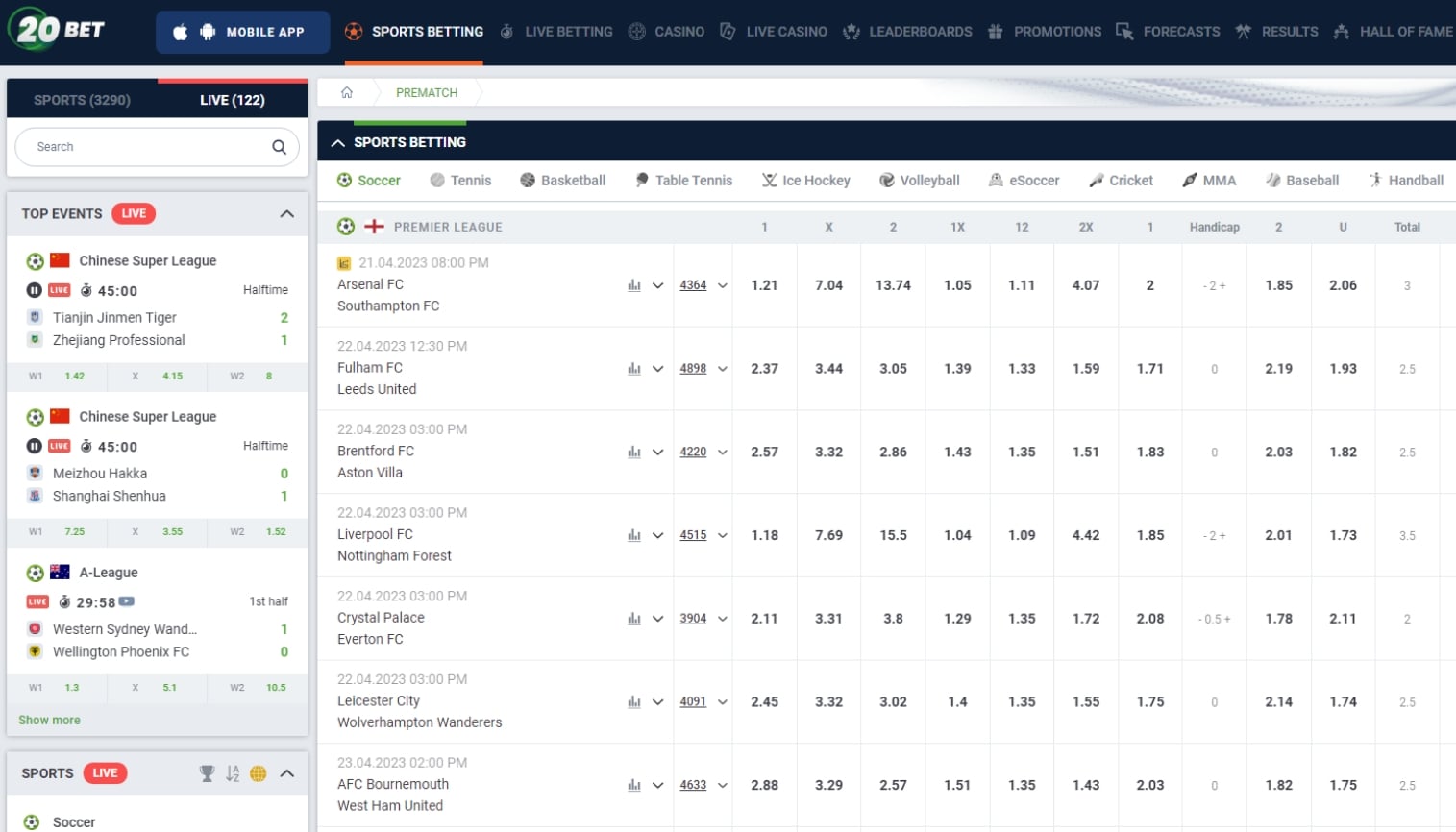Switch to the Live (122) sidebar tab

tap(233, 100)
